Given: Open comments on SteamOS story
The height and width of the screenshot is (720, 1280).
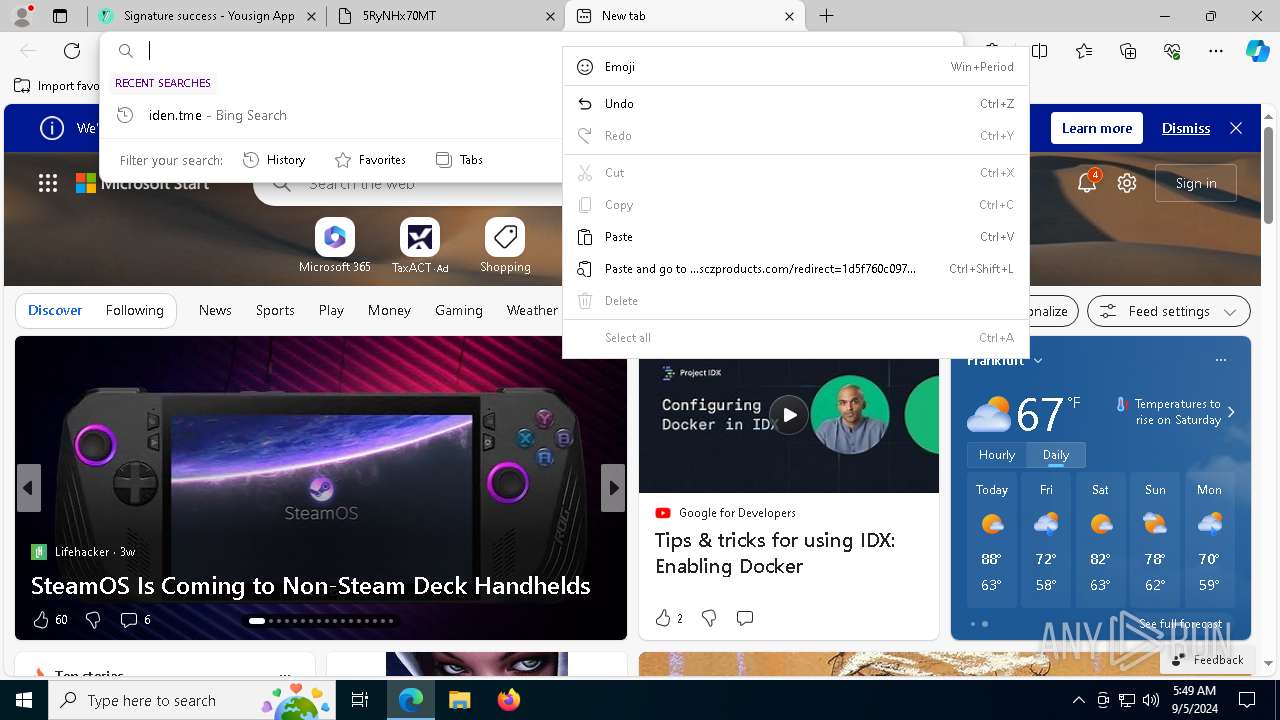Looking at the screenshot, I should click(135, 620).
